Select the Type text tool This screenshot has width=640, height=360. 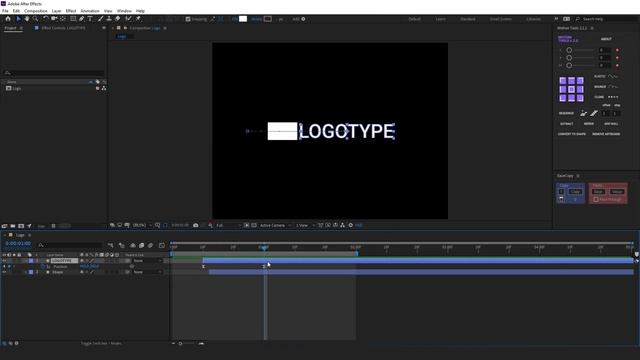click(x=90, y=19)
